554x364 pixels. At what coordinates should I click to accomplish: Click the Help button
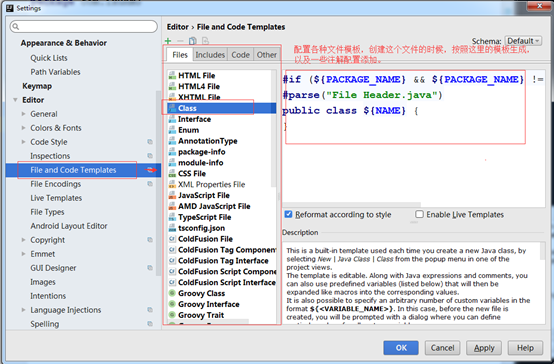click(x=525, y=348)
